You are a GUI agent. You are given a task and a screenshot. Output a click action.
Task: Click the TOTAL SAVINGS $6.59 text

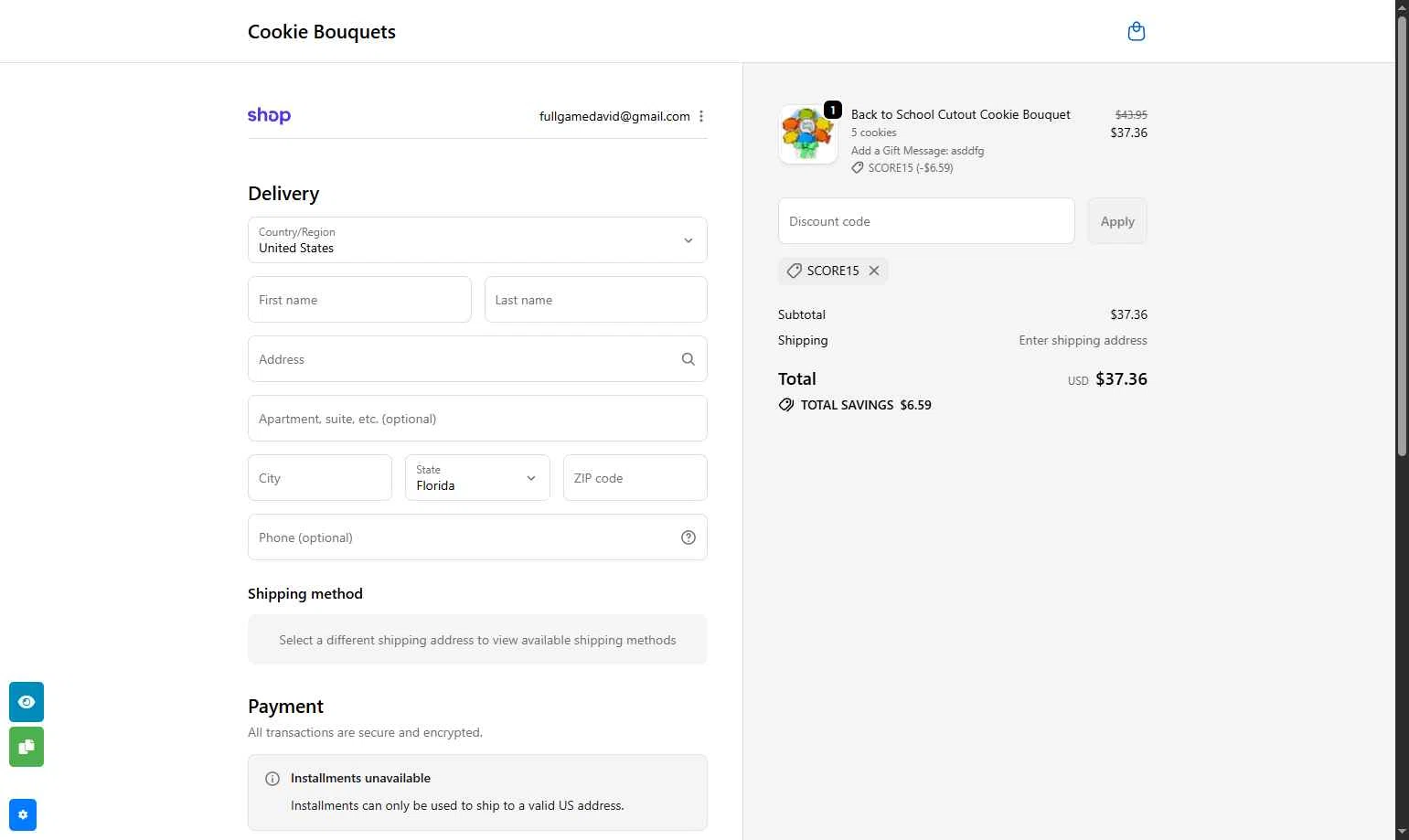click(866, 405)
